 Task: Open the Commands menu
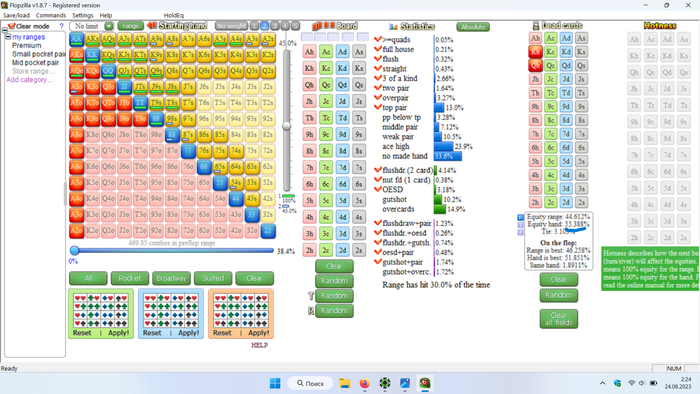(x=50, y=15)
